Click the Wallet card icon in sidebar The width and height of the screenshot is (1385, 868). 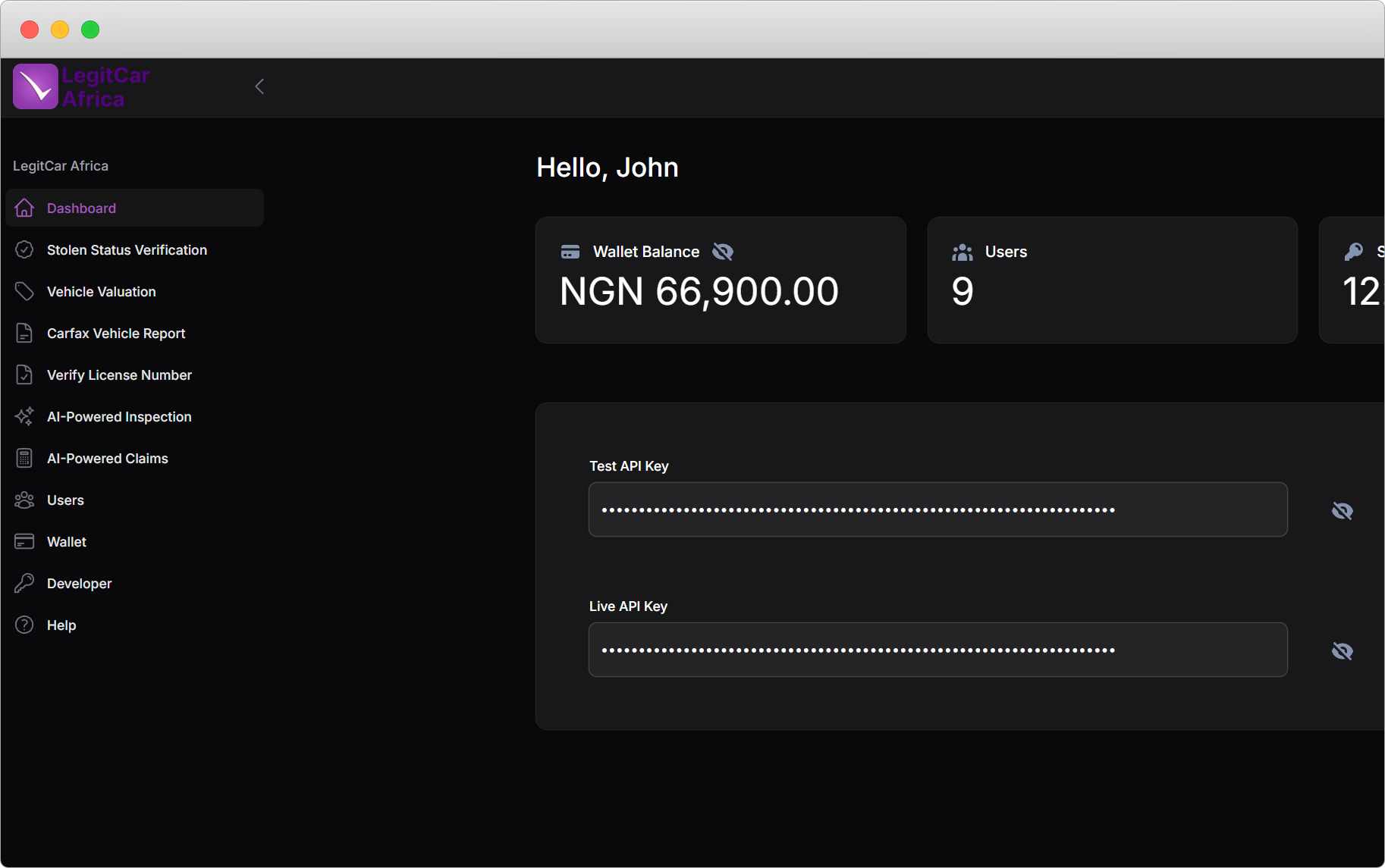tap(24, 542)
